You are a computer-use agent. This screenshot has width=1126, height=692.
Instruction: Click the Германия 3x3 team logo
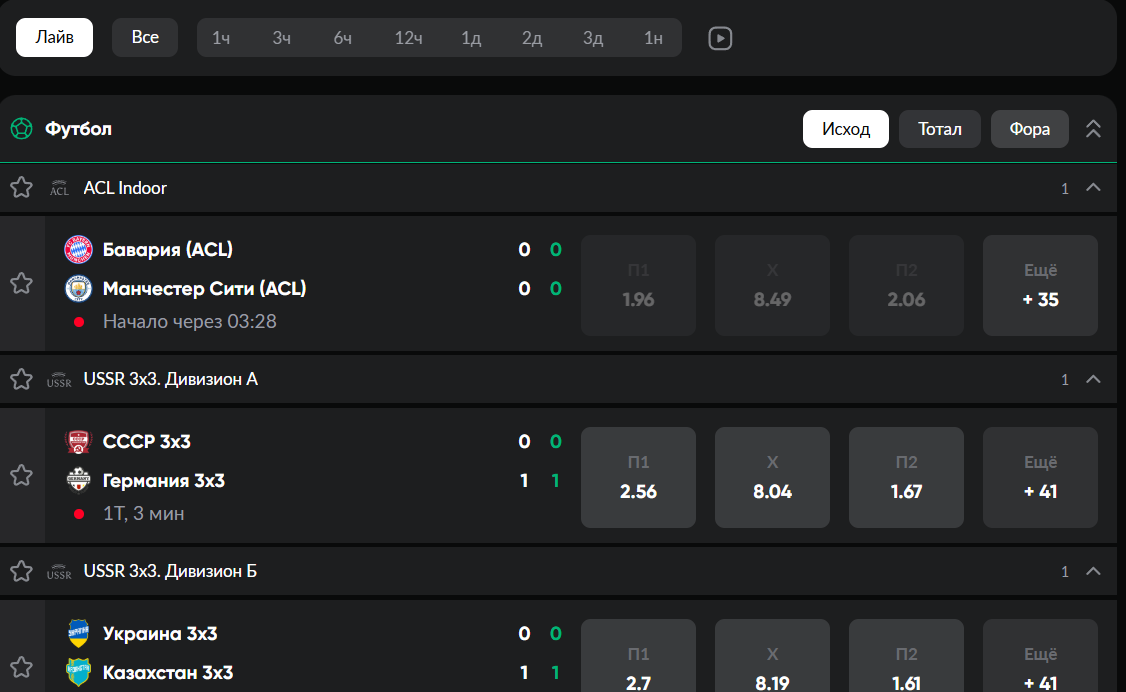tap(78, 480)
